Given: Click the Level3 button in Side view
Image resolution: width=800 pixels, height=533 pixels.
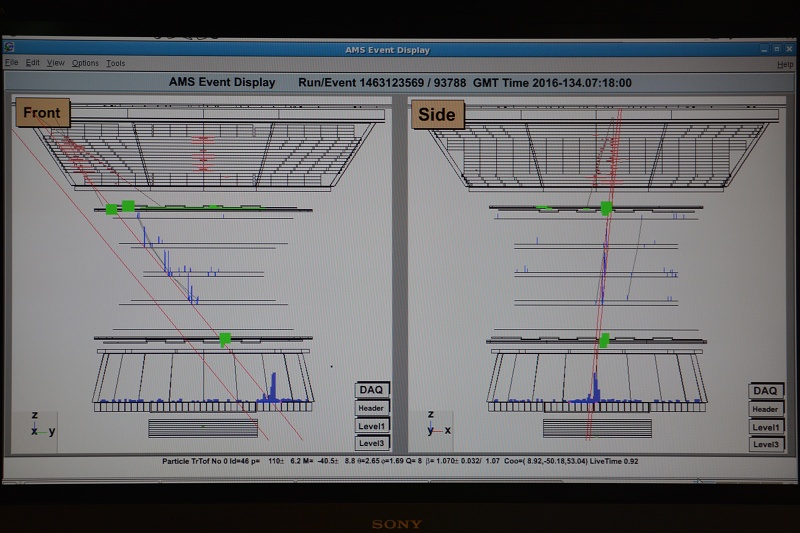Looking at the screenshot, I should coord(765,444).
